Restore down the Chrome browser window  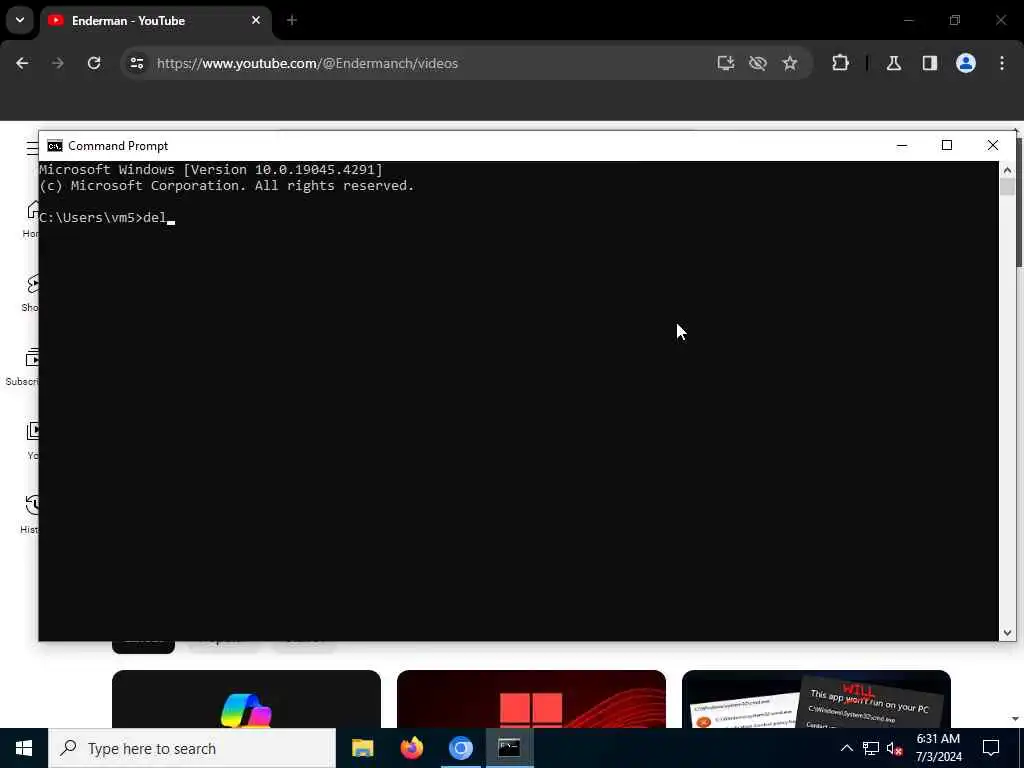coord(955,20)
